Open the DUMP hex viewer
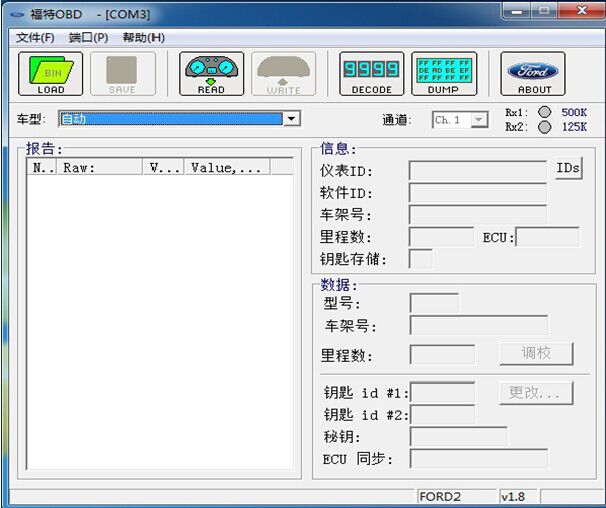The height and width of the screenshot is (508, 606). (443, 73)
